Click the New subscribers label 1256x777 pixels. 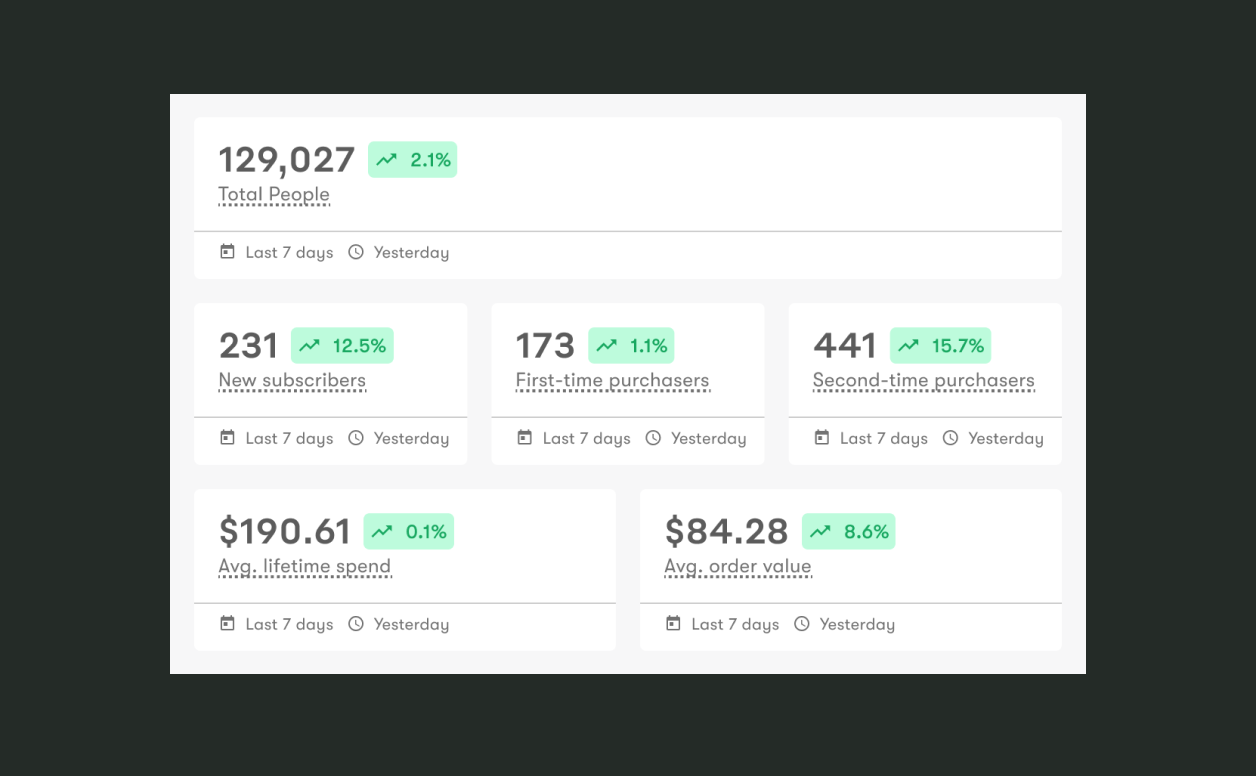[292, 380]
